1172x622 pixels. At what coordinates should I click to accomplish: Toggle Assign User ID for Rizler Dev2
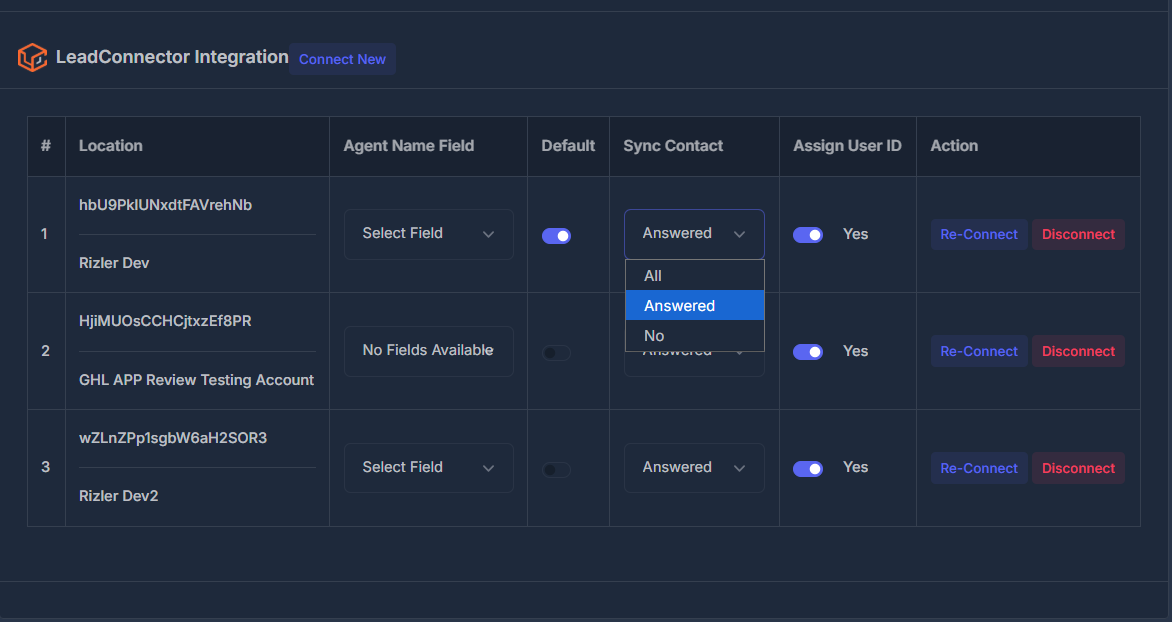(807, 469)
